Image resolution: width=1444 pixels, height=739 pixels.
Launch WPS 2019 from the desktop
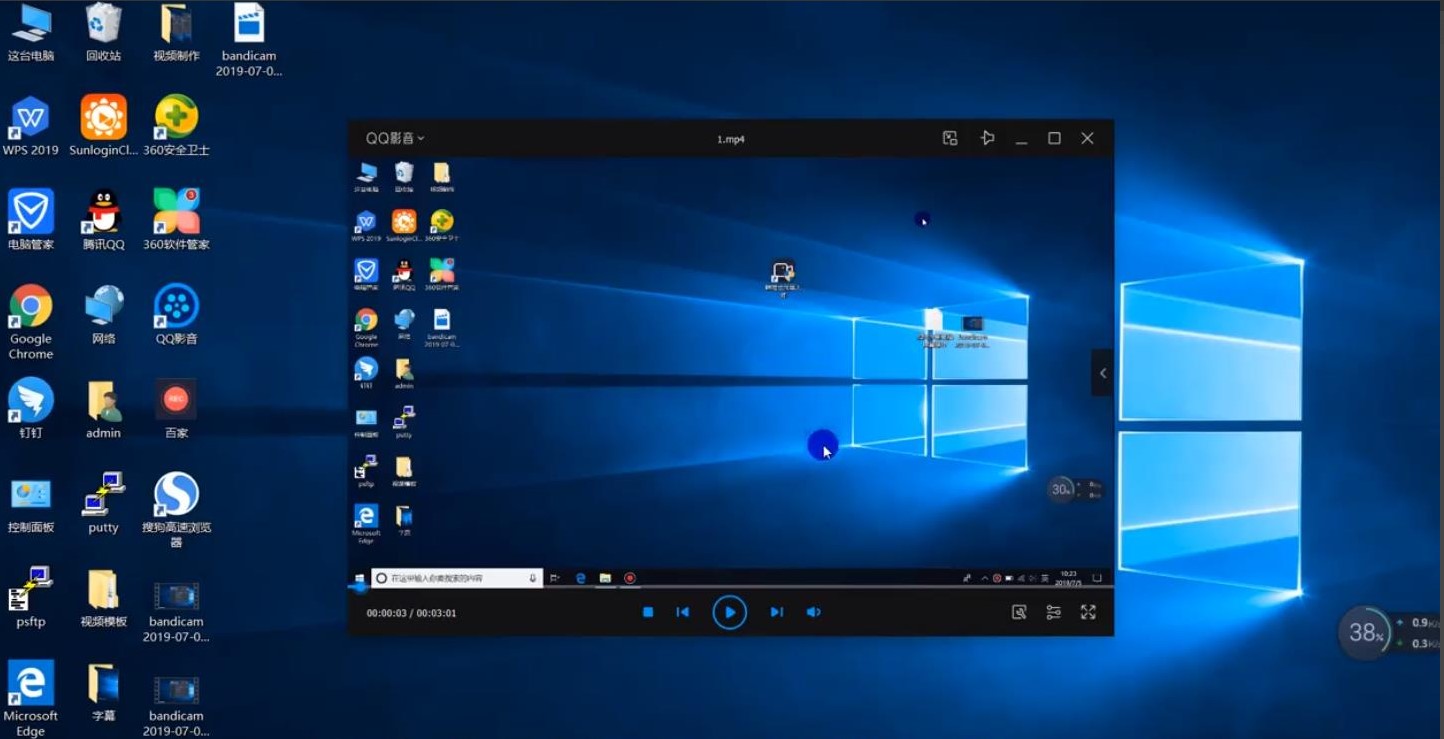[31, 126]
